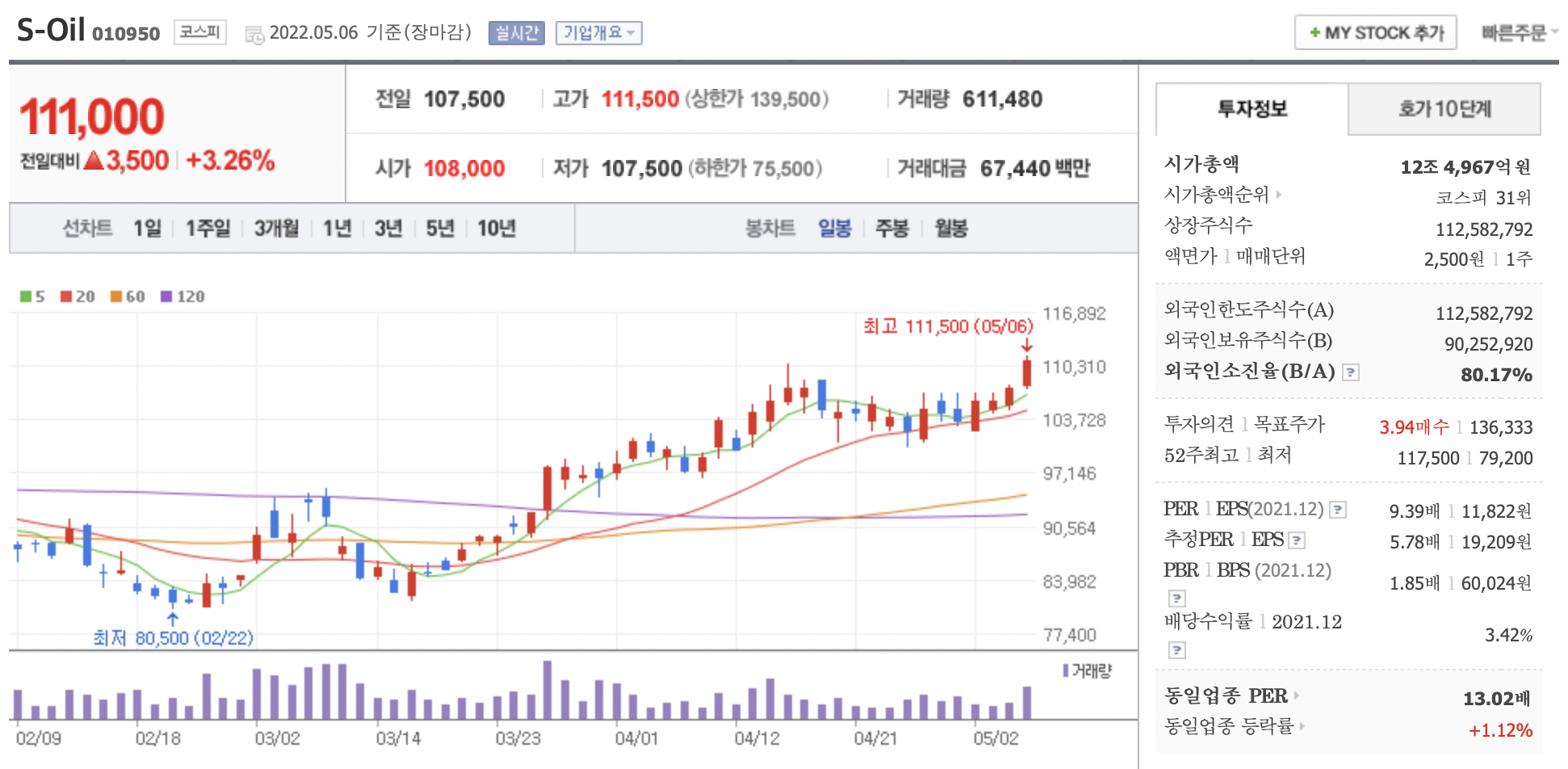Select the 3년 line chart period
Screen dimensions: 1568x769
coord(388,229)
